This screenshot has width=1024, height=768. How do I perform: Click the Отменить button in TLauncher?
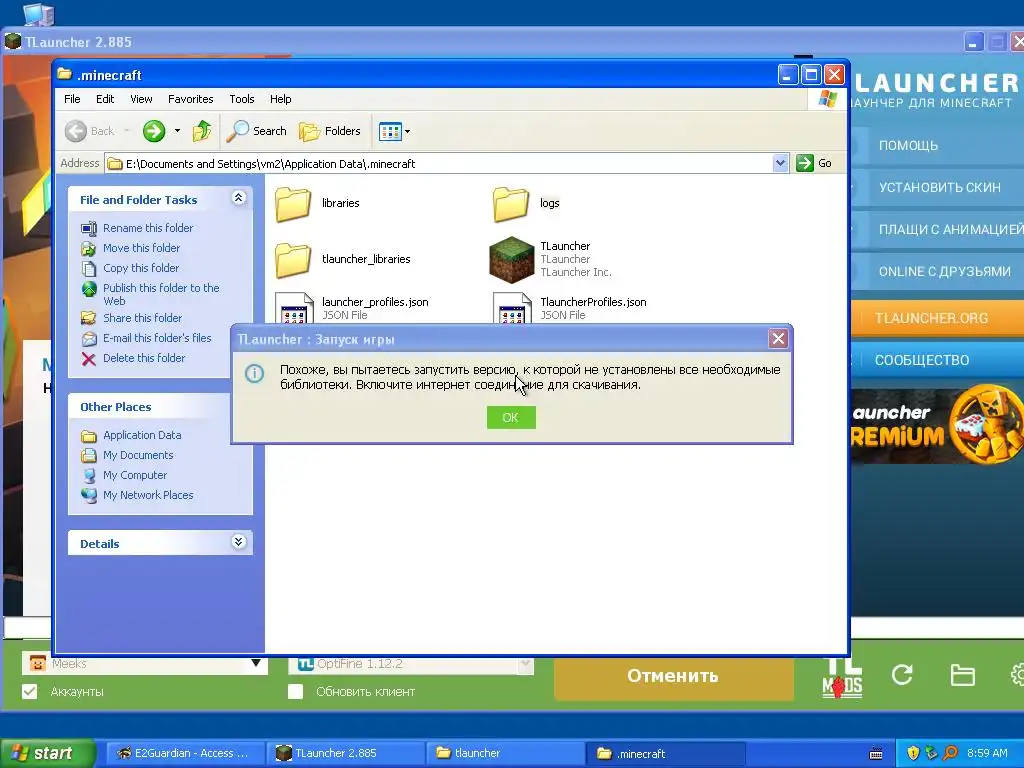[673, 677]
